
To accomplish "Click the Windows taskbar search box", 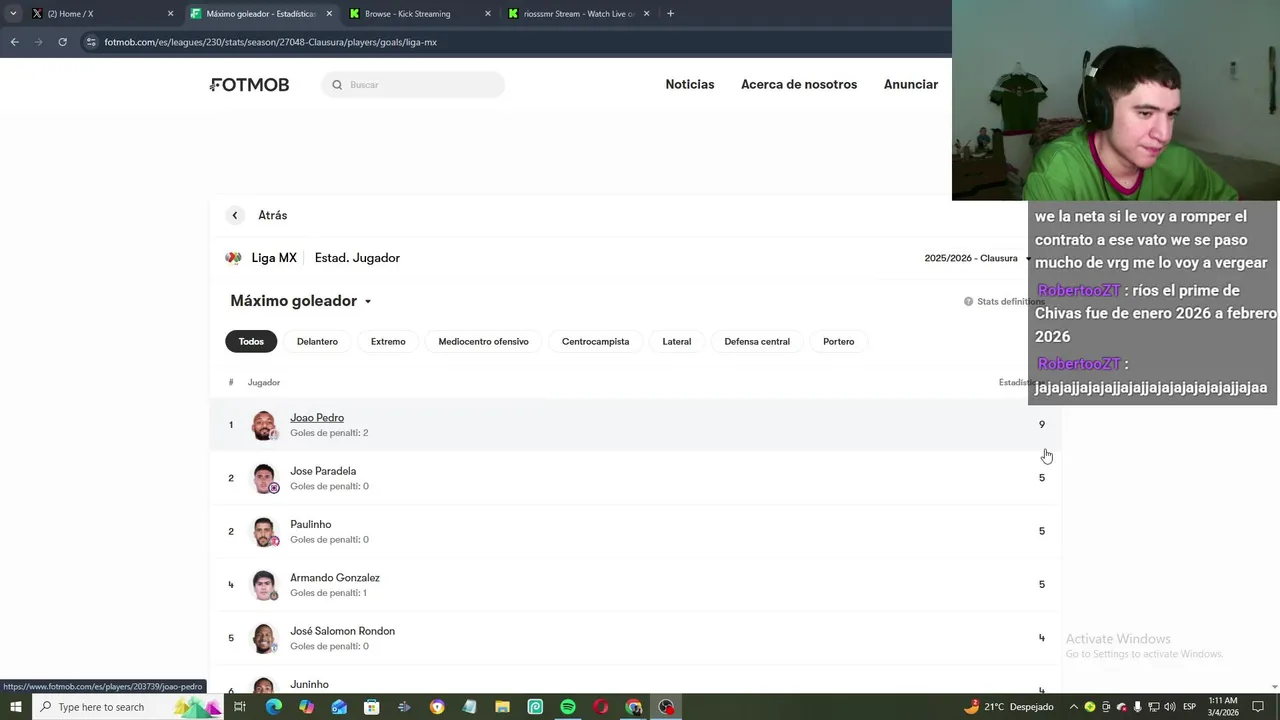I will (x=128, y=707).
